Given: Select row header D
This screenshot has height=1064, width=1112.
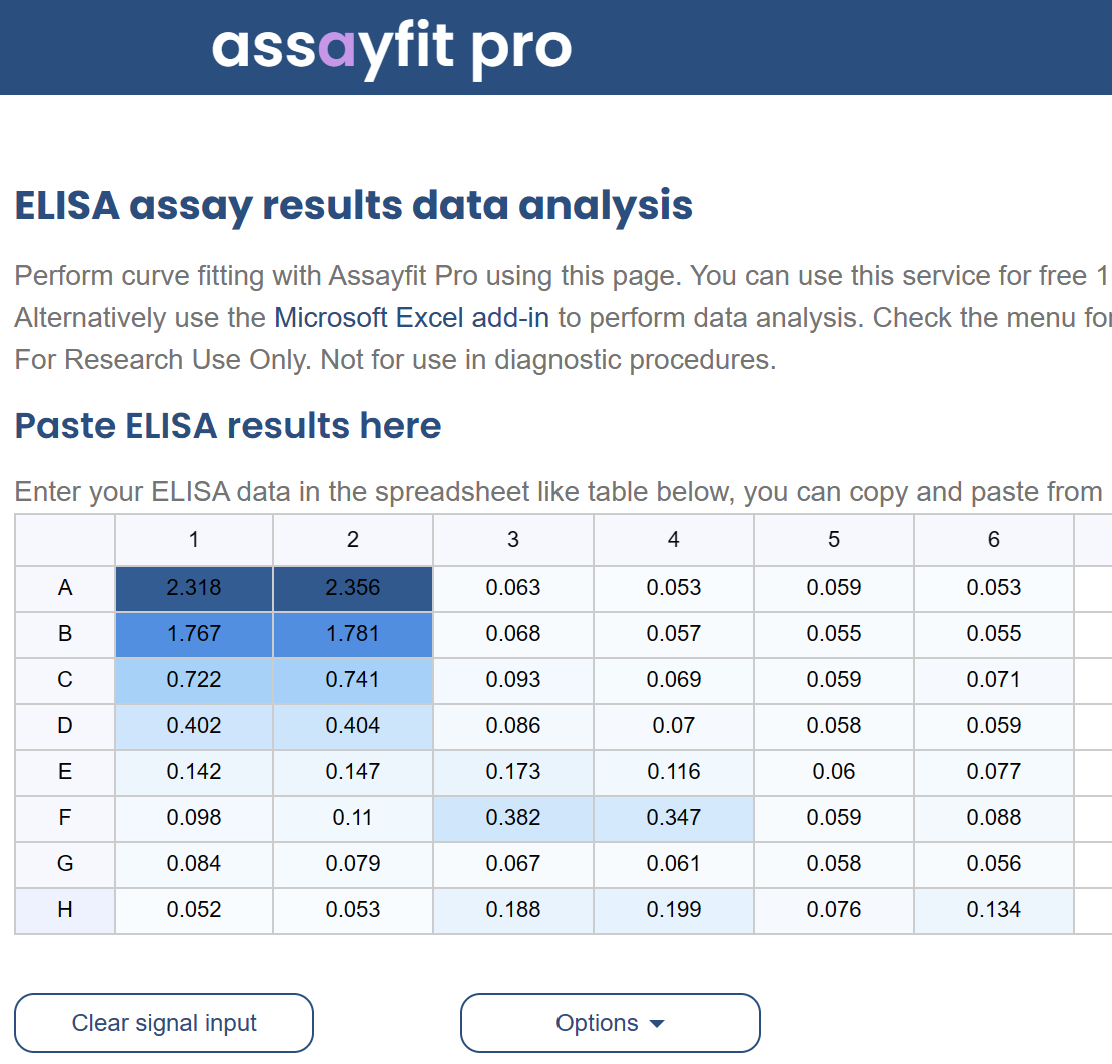Looking at the screenshot, I should pos(65,726).
